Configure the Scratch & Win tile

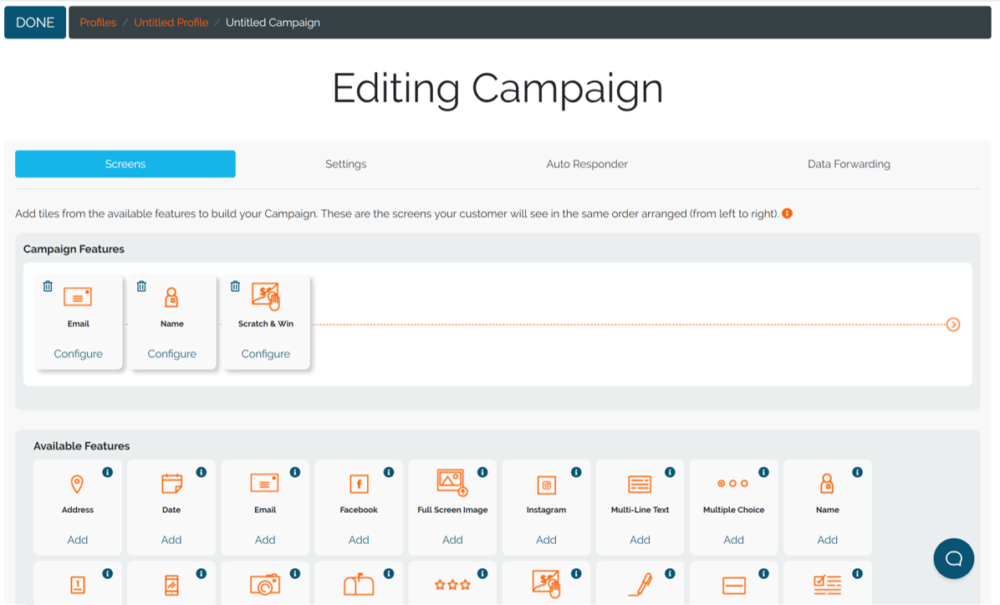coord(266,354)
